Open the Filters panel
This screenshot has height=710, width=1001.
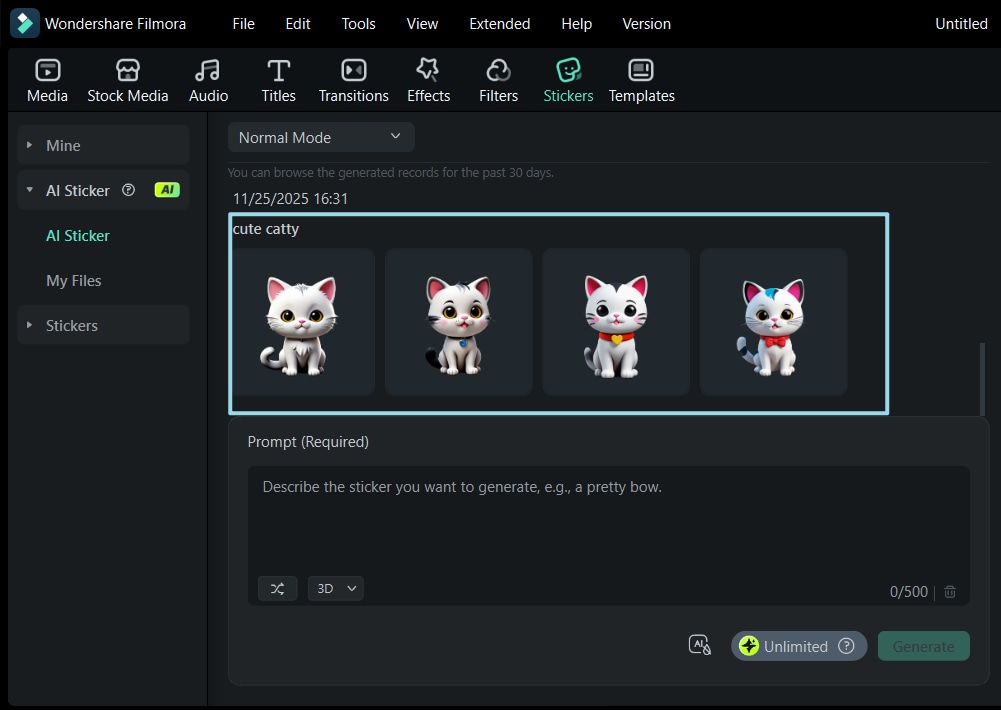coord(498,79)
